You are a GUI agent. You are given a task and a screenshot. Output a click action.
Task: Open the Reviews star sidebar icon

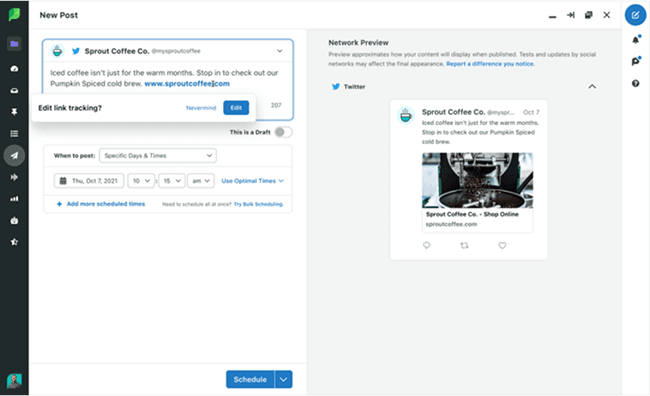coord(15,242)
